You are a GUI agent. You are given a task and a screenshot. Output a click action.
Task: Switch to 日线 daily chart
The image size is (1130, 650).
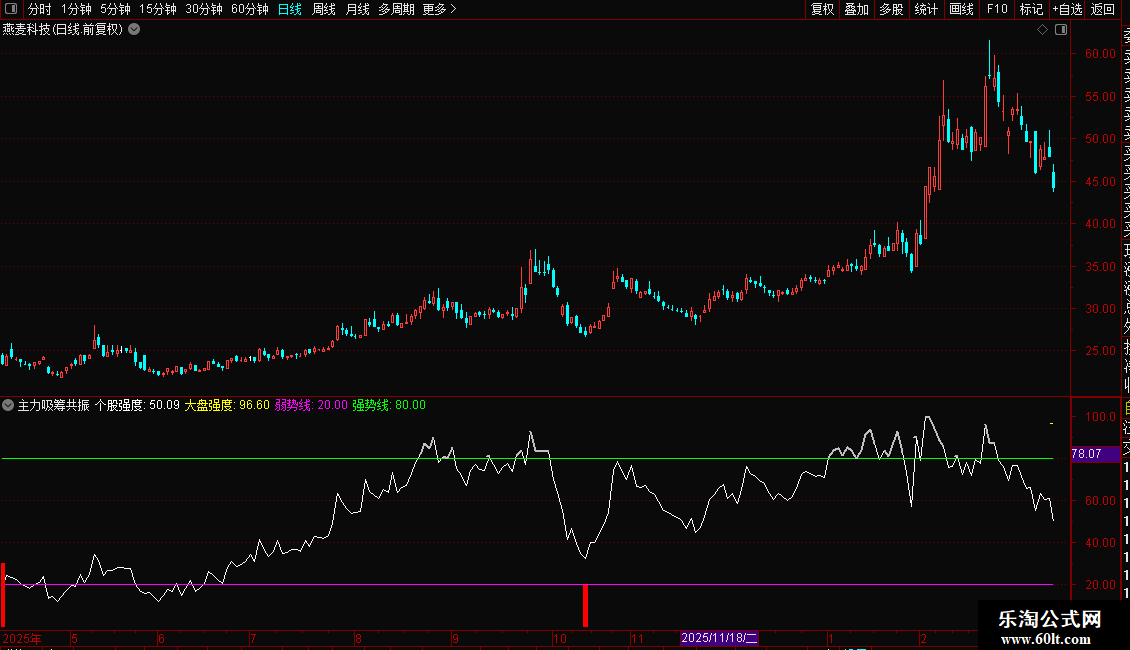tap(290, 9)
